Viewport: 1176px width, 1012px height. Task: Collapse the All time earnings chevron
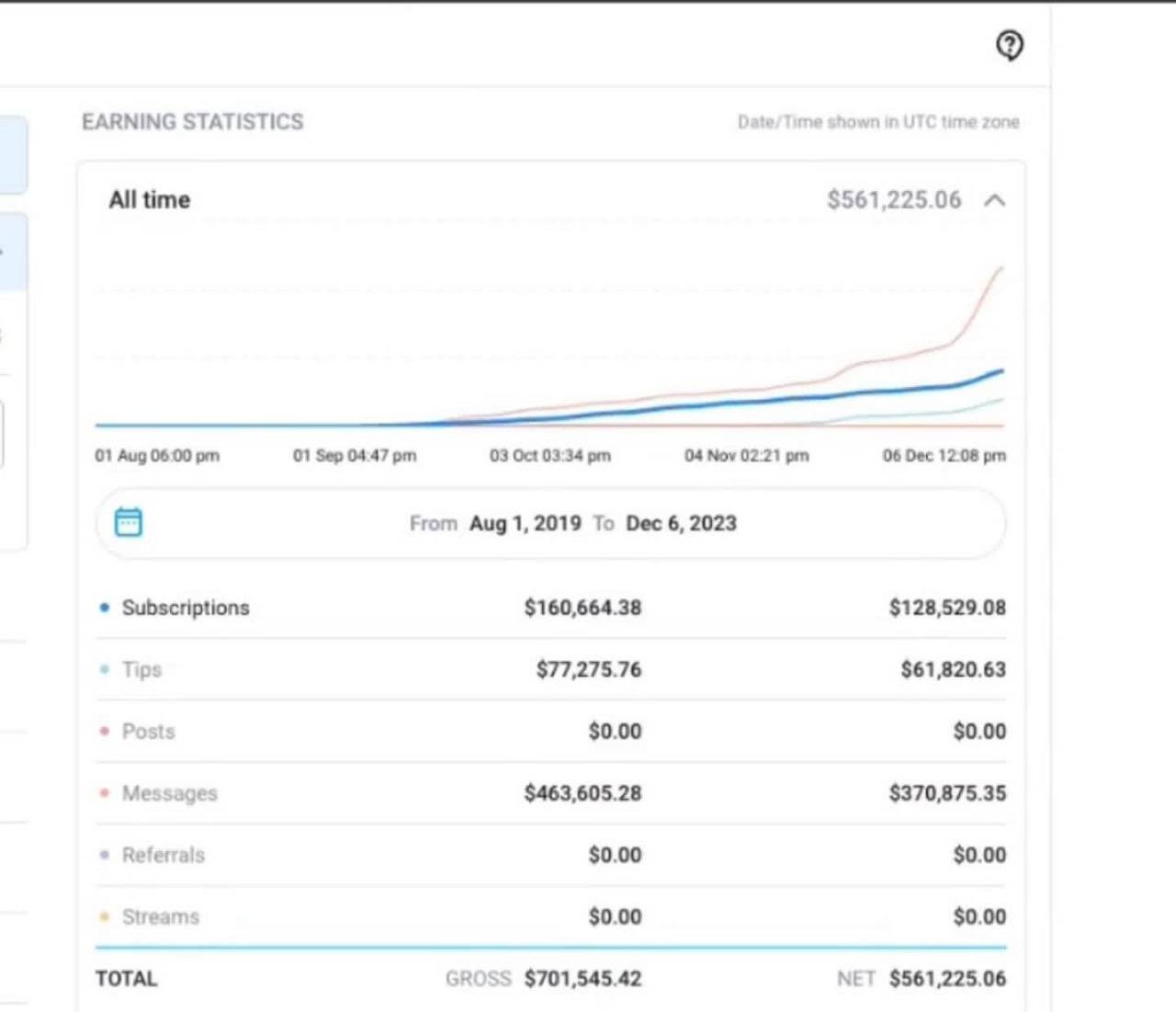point(994,200)
